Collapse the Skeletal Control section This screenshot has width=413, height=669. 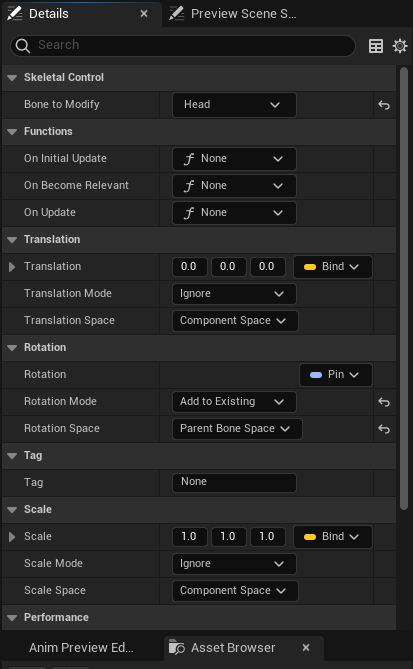coord(12,78)
